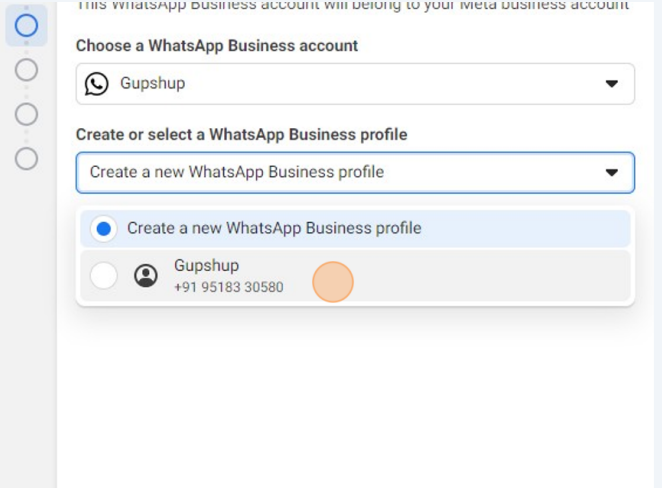This screenshot has width=662, height=488.
Task: Click the Meta business account description text
Action: tap(353, 5)
